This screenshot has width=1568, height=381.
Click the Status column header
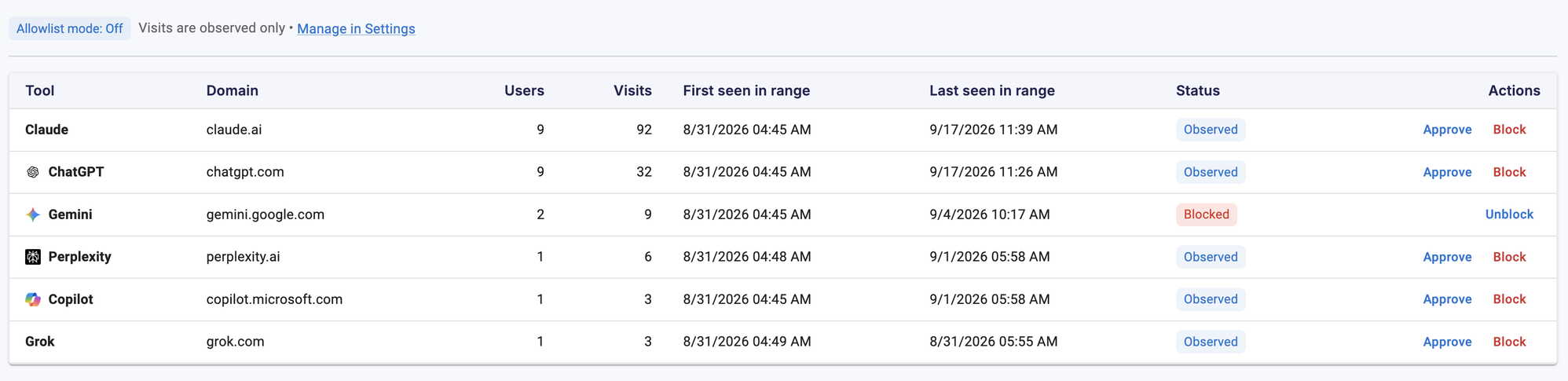1198,90
